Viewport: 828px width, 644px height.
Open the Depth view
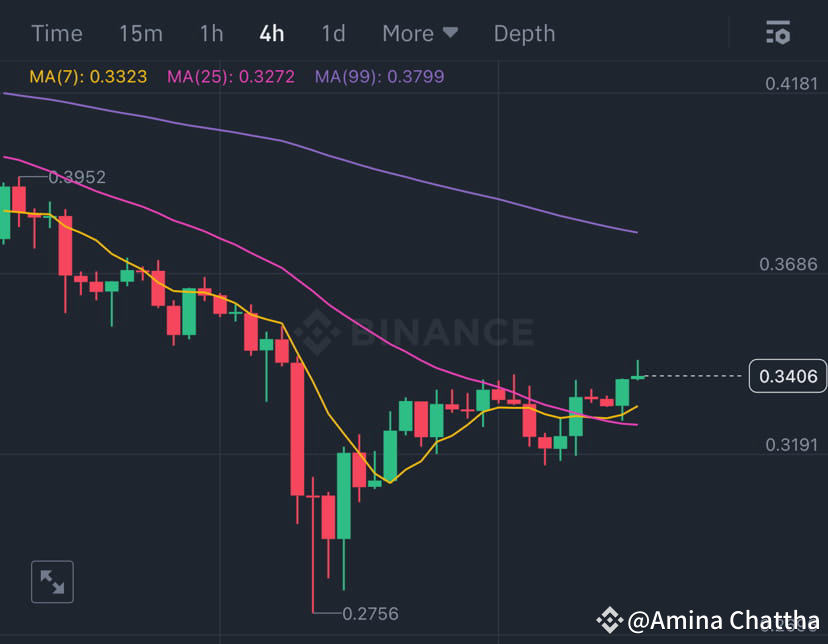click(524, 33)
